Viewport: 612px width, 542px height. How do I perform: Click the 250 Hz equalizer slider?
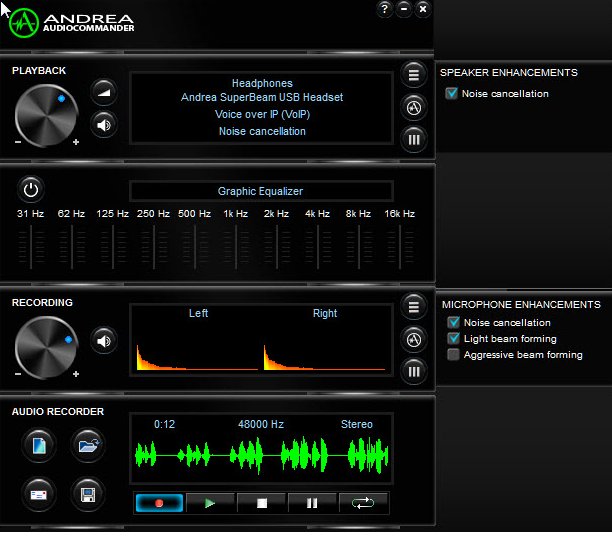coord(154,247)
